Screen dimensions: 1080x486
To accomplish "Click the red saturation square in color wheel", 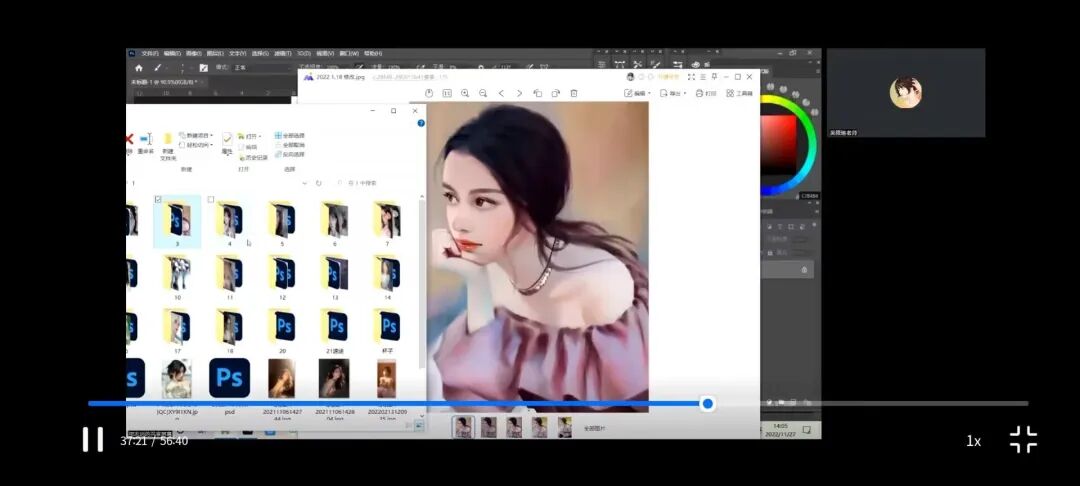I will (x=778, y=145).
